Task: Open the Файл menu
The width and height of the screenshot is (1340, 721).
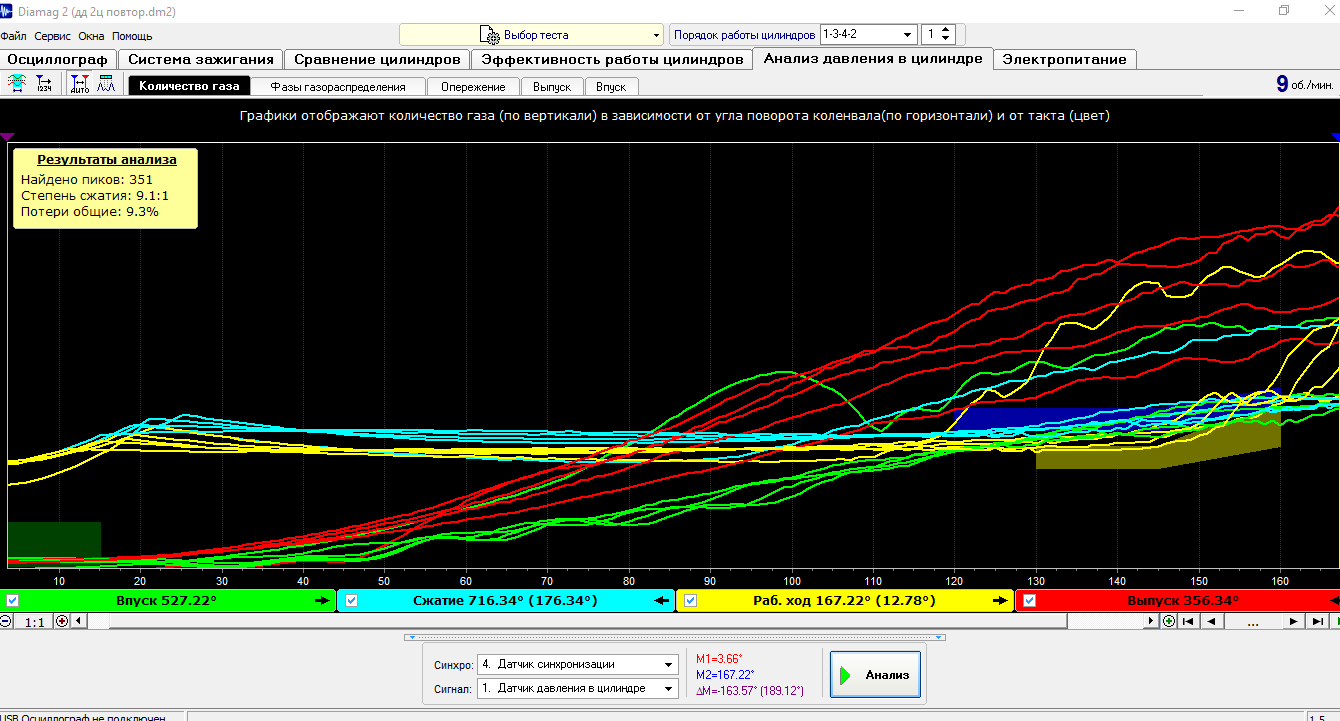Action: (x=14, y=35)
